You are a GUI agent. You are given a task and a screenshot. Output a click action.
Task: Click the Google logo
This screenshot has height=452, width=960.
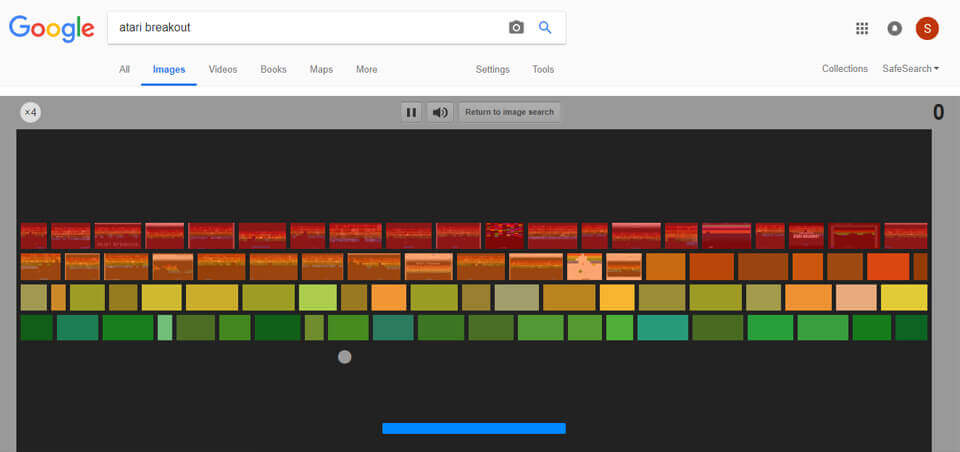pos(51,28)
